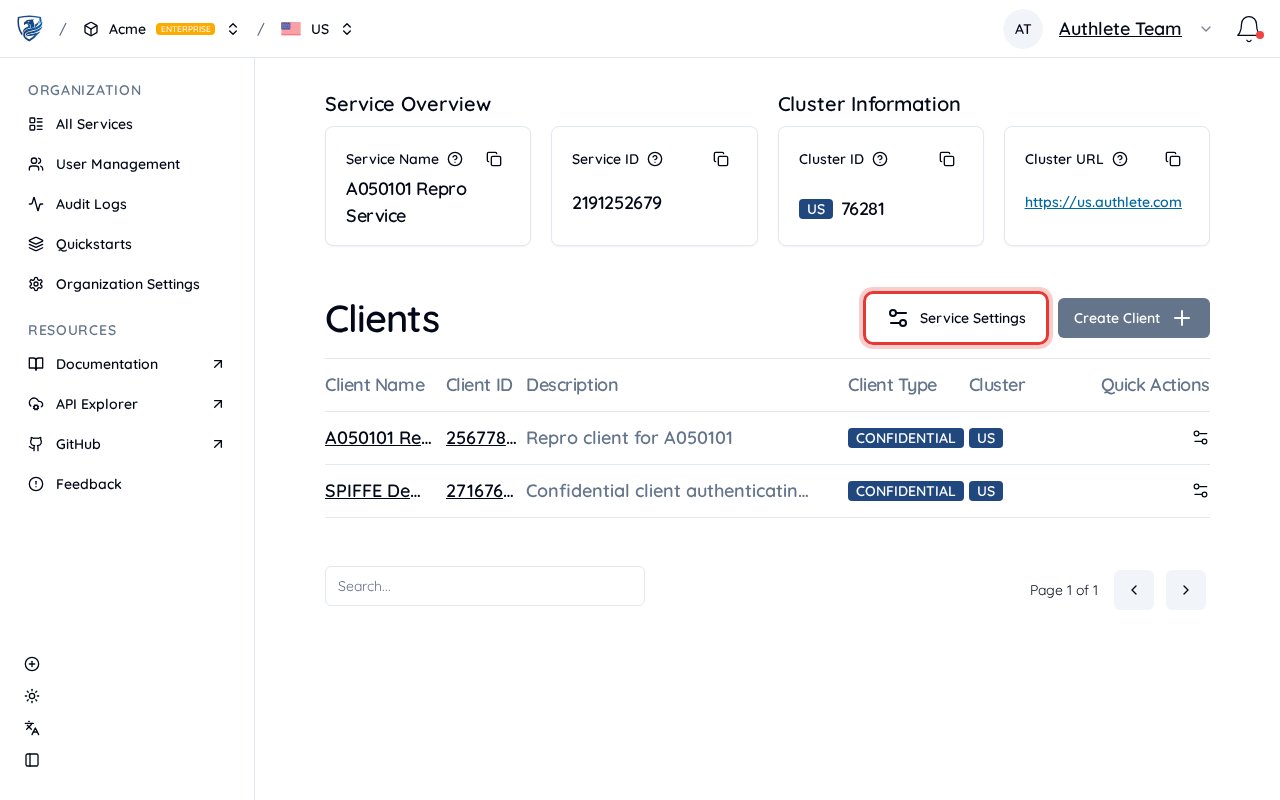Open the notifications bell
This screenshot has width=1280, height=800.
pyautogui.click(x=1248, y=28)
